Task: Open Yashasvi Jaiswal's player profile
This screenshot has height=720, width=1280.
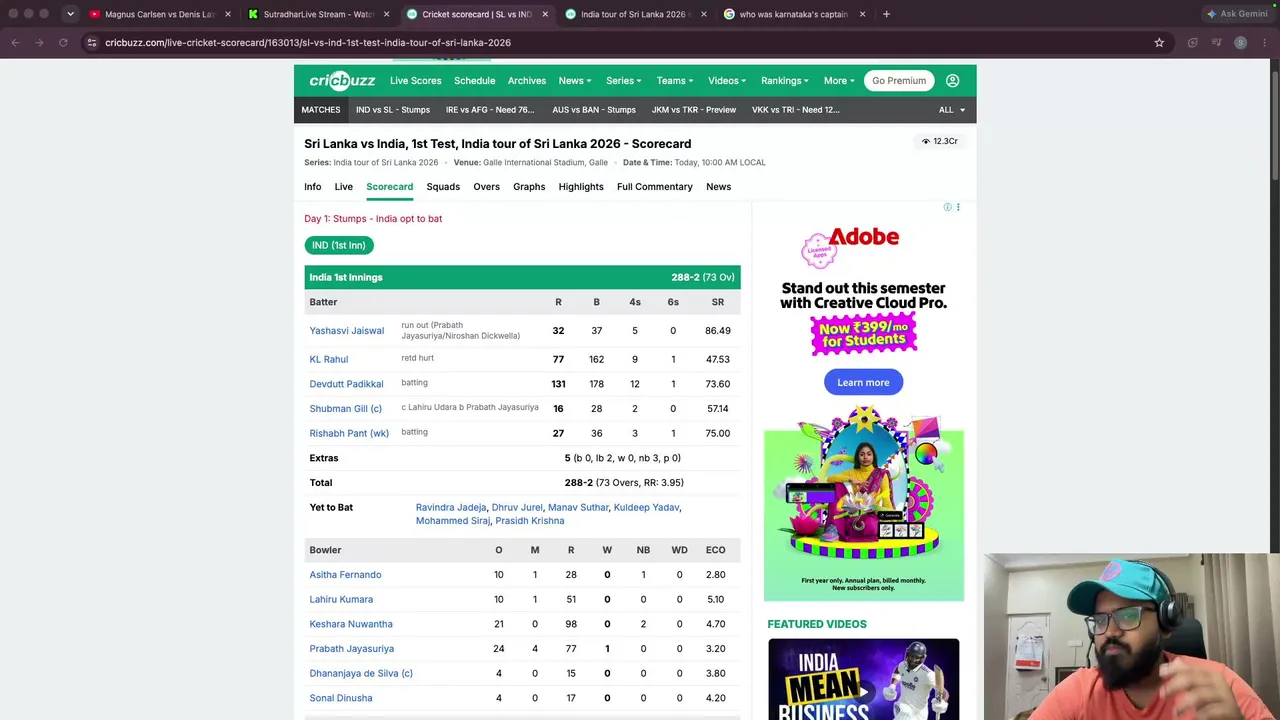Action: tap(347, 331)
